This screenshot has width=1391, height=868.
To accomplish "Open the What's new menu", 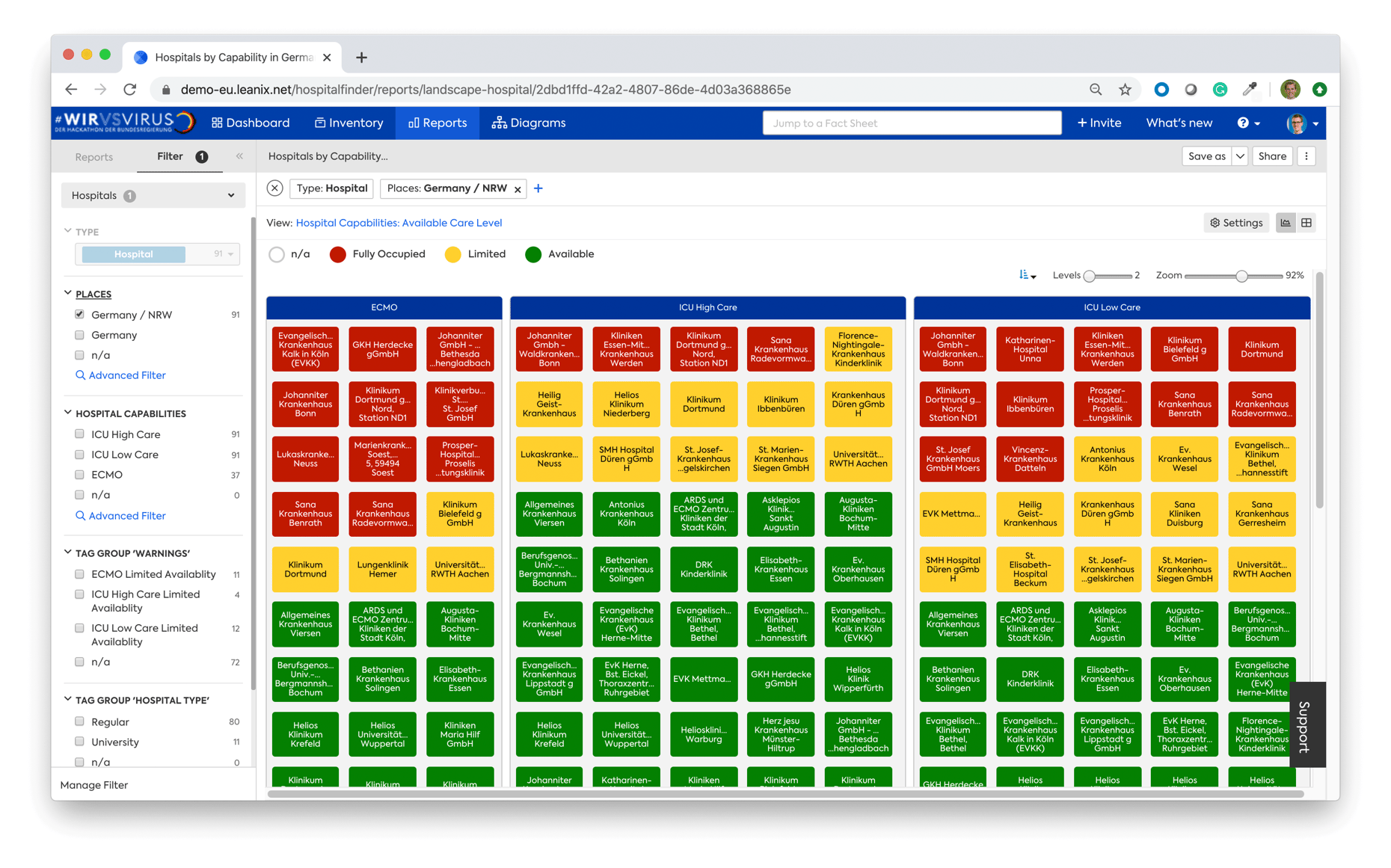I will (1179, 123).
